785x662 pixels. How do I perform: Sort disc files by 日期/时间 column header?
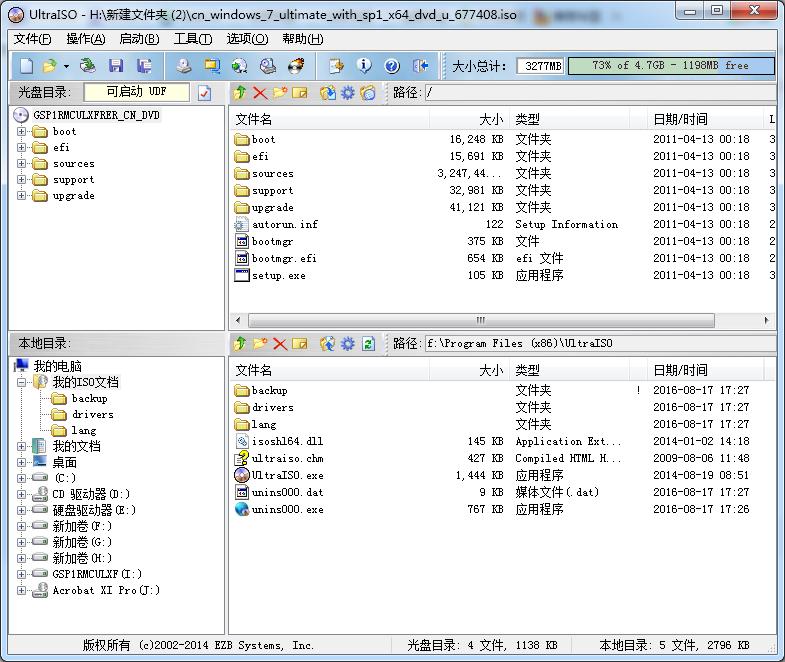pyautogui.click(x=705, y=119)
